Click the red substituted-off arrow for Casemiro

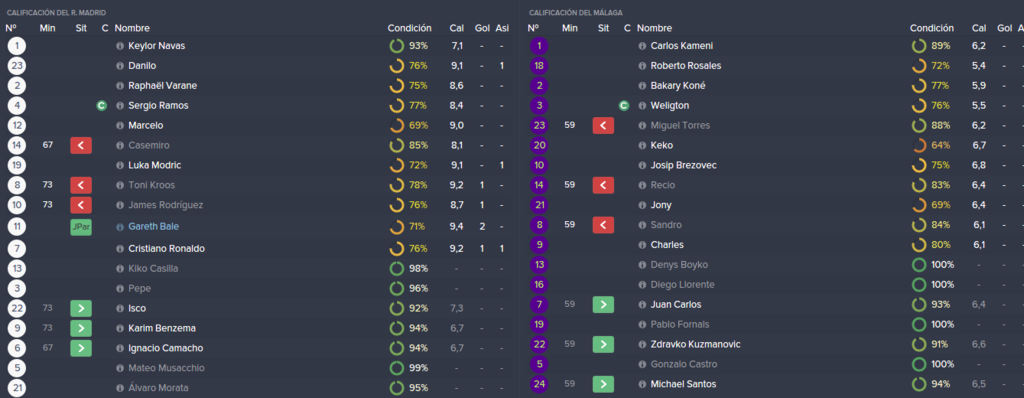(x=81, y=145)
